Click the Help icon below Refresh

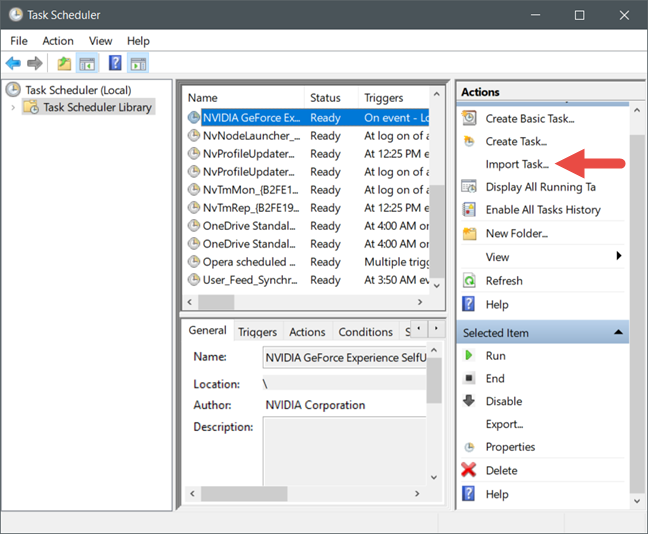pyautogui.click(x=468, y=304)
